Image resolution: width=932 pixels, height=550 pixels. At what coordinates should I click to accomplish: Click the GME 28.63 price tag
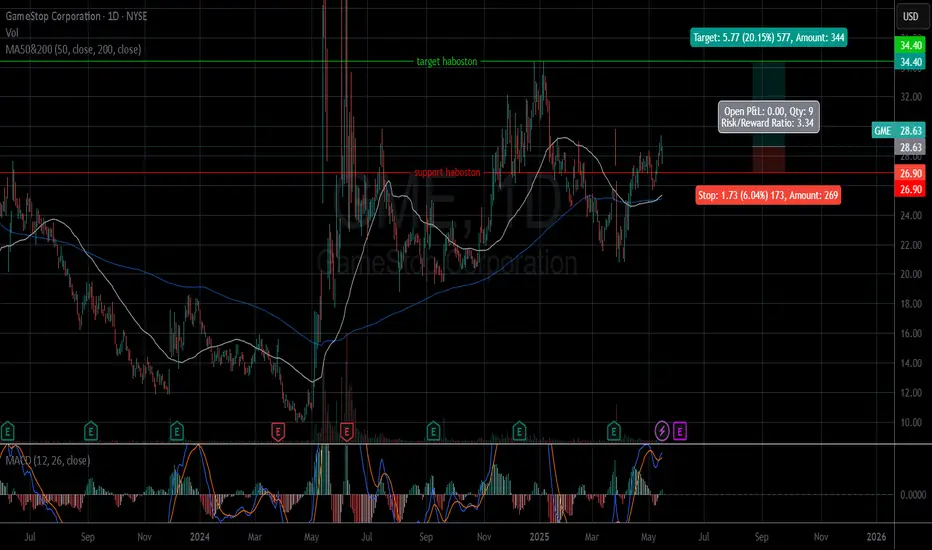point(898,130)
